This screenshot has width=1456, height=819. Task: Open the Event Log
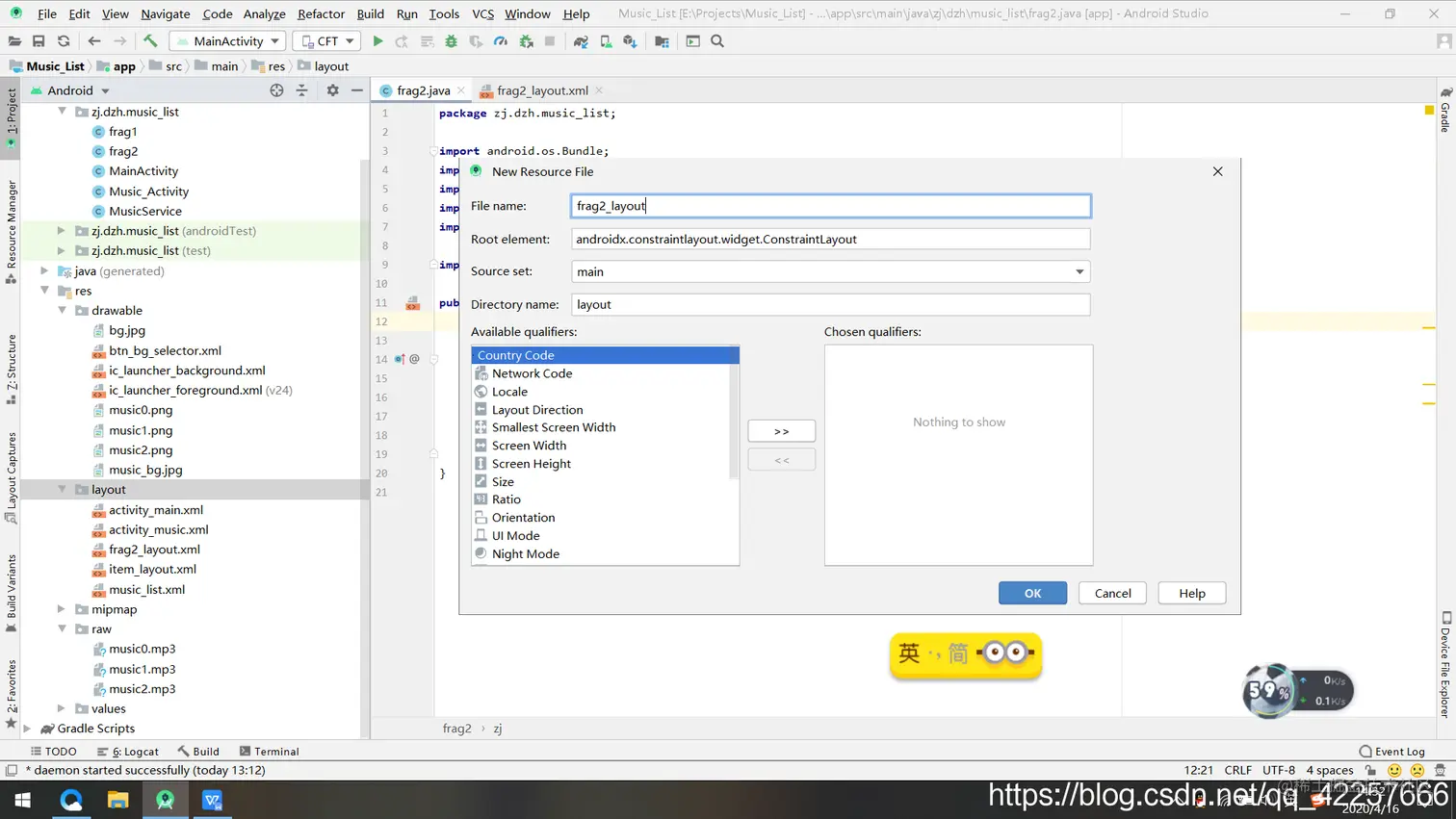[1391, 752]
